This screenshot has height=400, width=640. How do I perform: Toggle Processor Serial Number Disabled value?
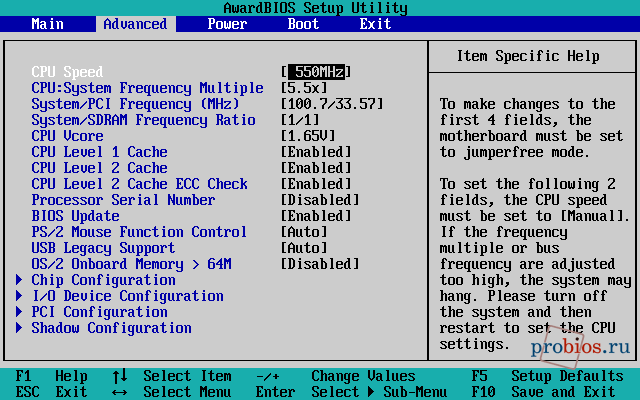tap(320, 200)
